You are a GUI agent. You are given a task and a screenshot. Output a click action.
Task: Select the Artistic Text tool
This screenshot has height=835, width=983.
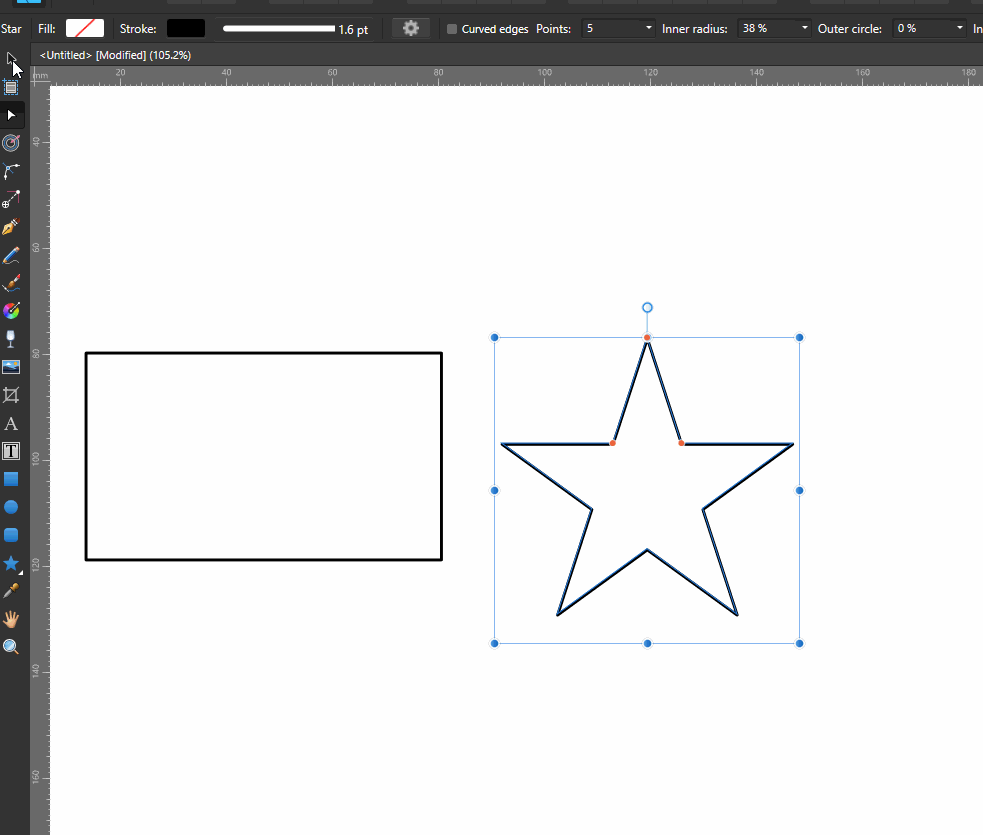click(x=11, y=424)
